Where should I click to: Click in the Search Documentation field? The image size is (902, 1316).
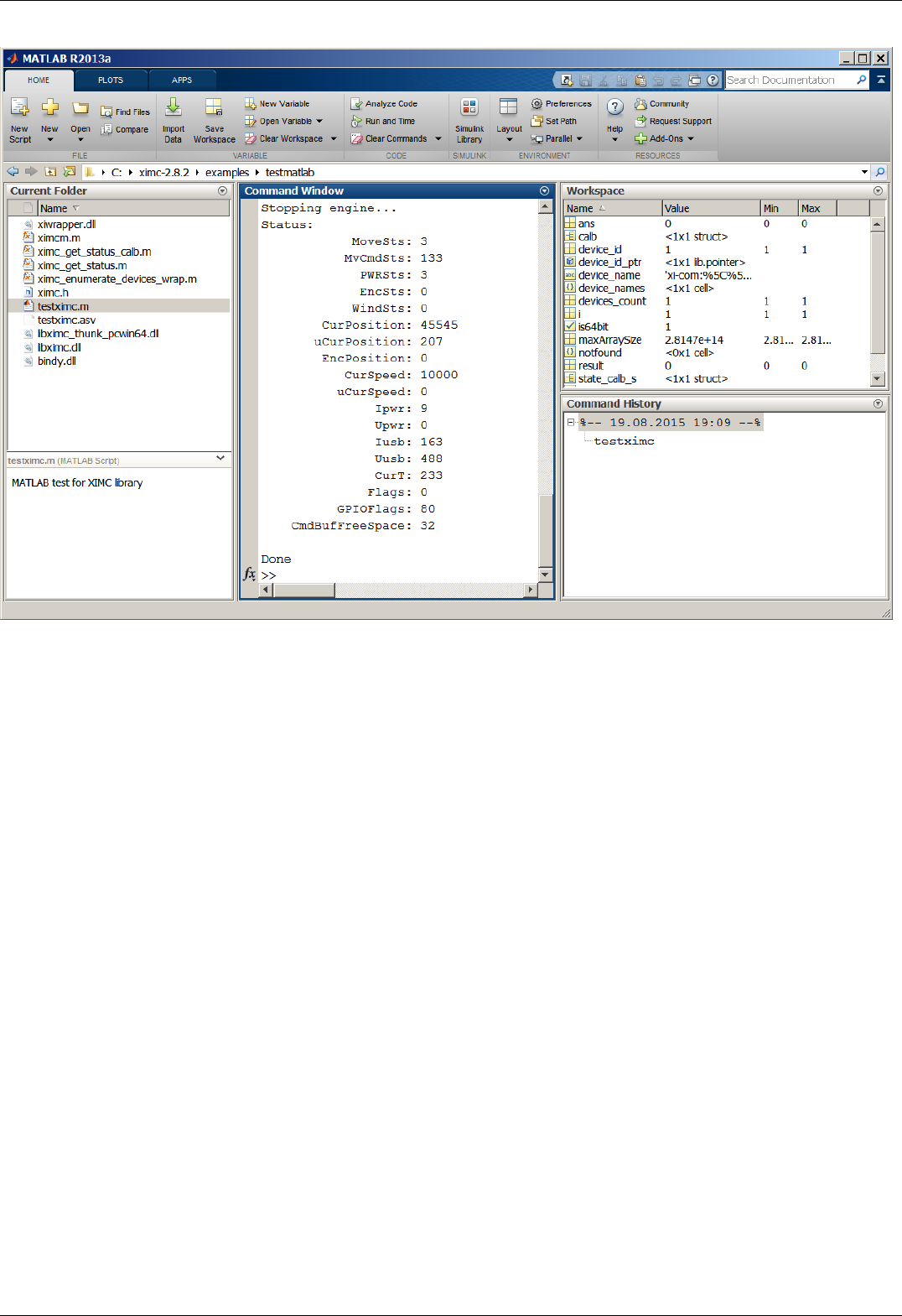click(x=789, y=80)
